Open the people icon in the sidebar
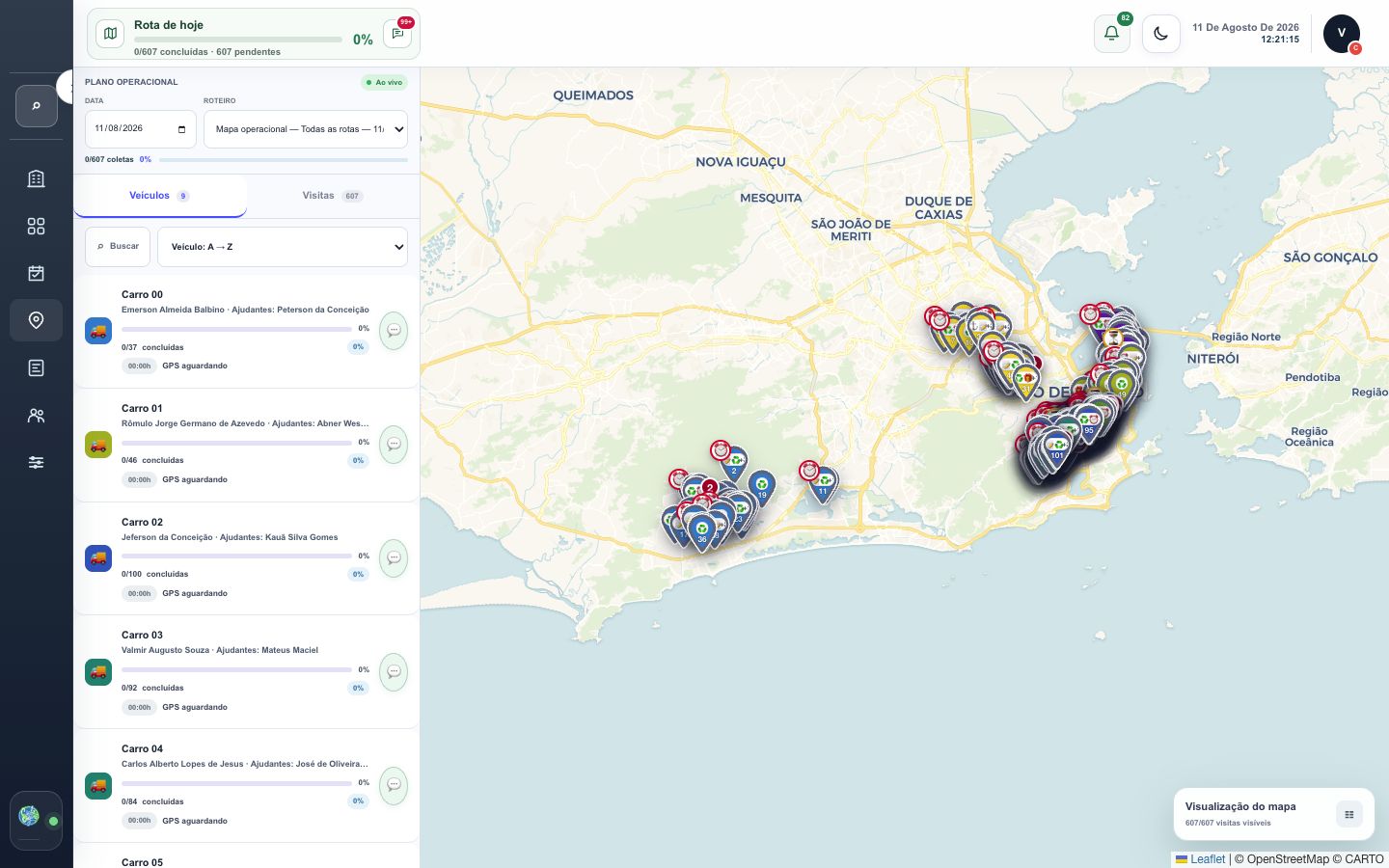This screenshot has width=1389, height=868. pyautogui.click(x=37, y=416)
